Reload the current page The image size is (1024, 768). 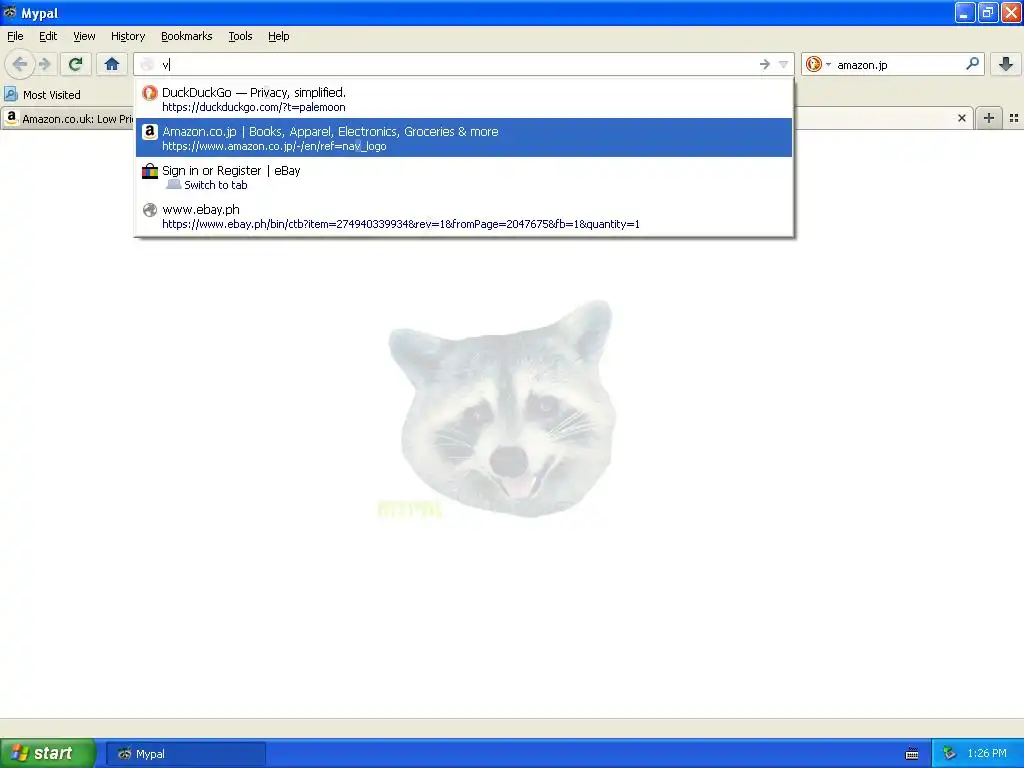(76, 64)
